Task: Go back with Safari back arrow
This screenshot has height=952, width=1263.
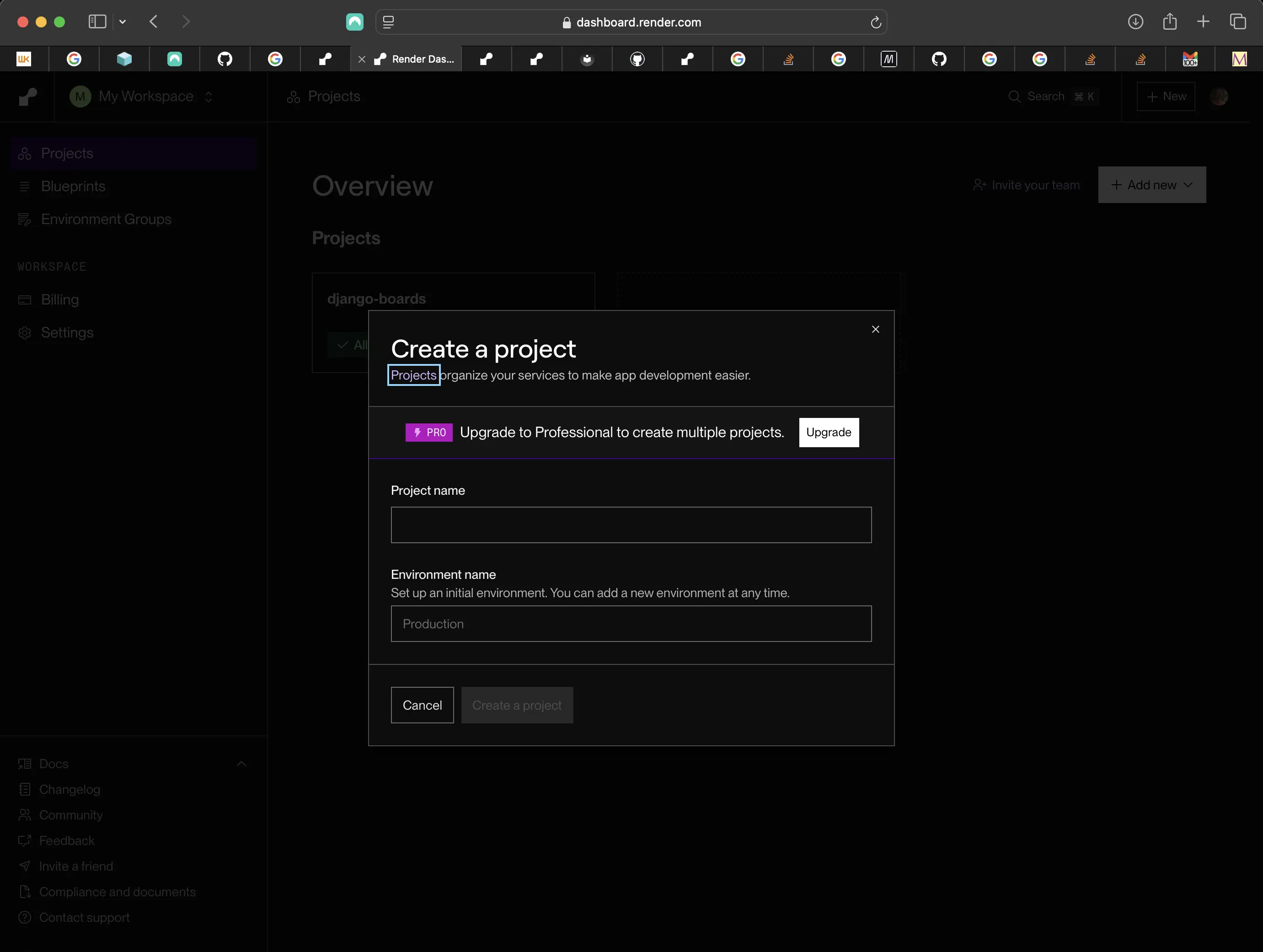Action: tap(153, 21)
